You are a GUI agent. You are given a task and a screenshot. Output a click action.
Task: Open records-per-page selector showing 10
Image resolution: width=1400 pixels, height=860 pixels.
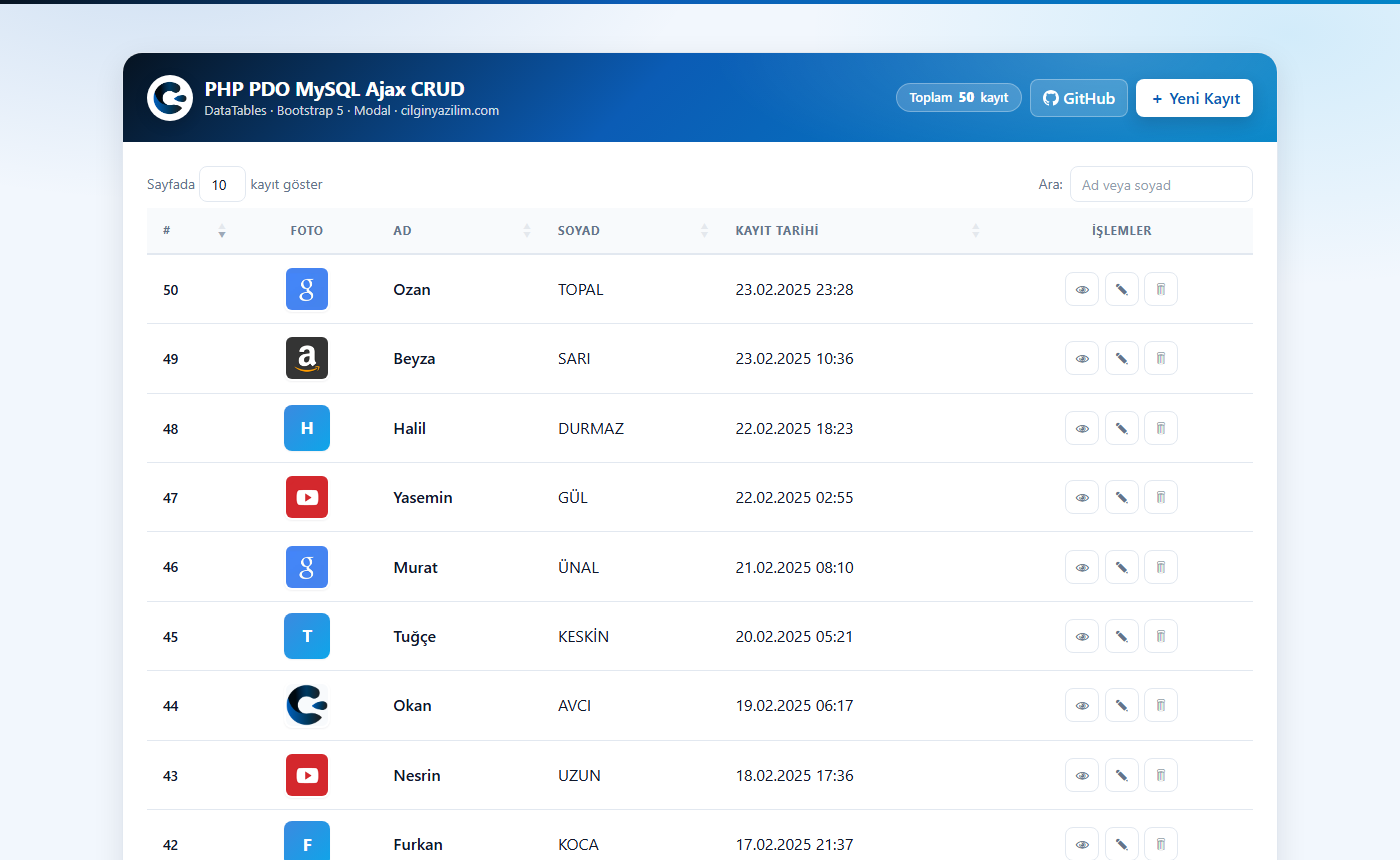point(222,184)
